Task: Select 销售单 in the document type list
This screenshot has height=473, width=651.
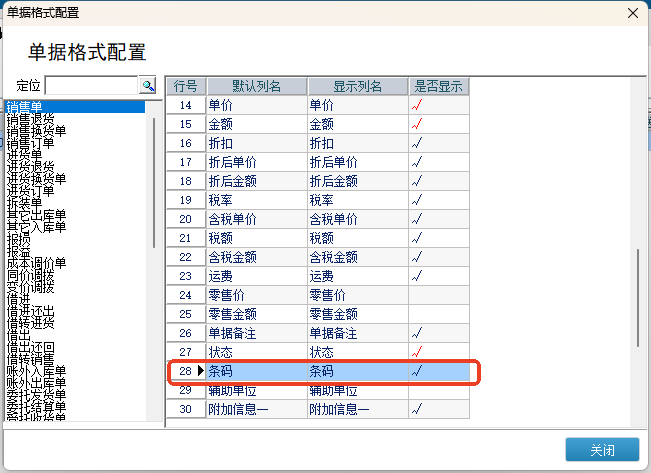Action: point(24,107)
